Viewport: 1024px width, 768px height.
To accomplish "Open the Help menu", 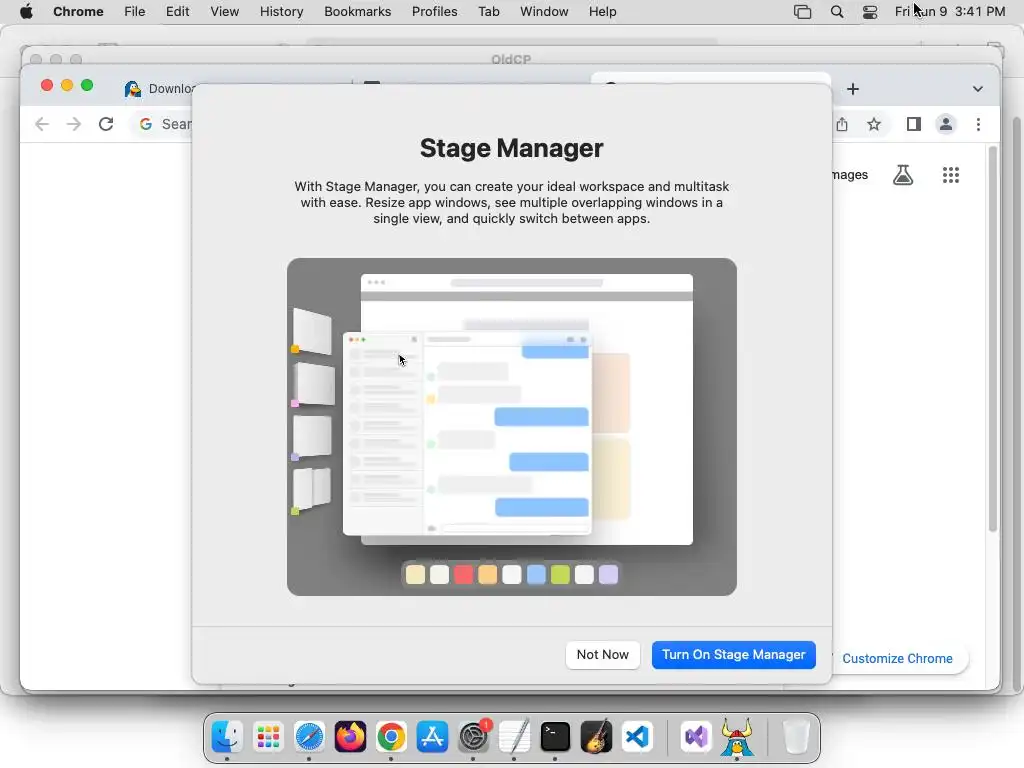I will pyautogui.click(x=602, y=12).
